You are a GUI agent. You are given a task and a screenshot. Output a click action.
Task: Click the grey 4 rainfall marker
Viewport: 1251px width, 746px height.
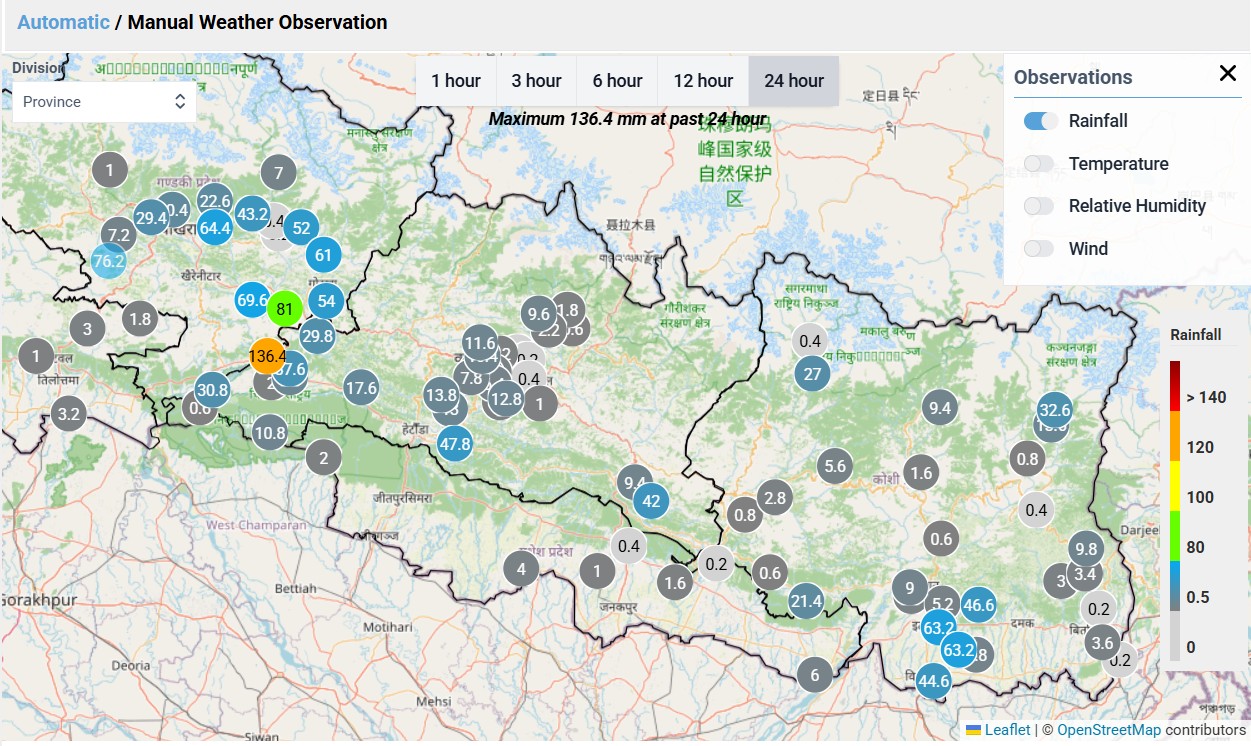pyautogui.click(x=521, y=570)
